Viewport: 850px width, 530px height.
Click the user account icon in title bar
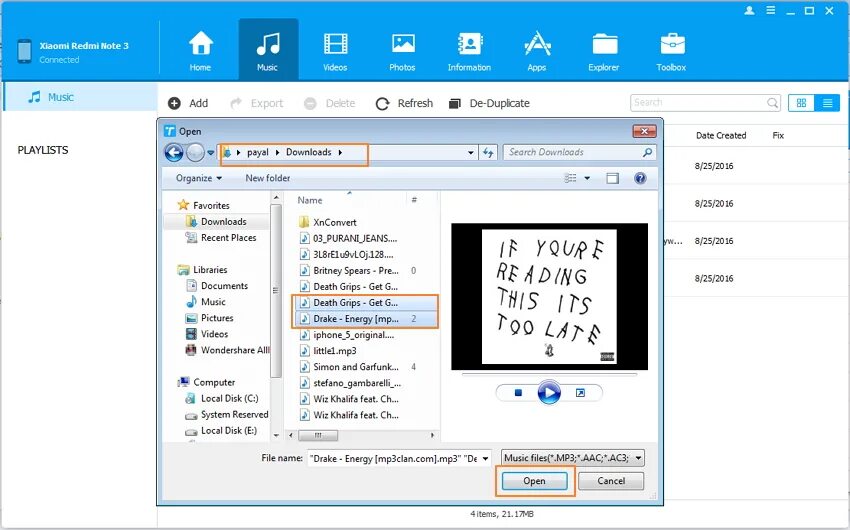coord(750,10)
